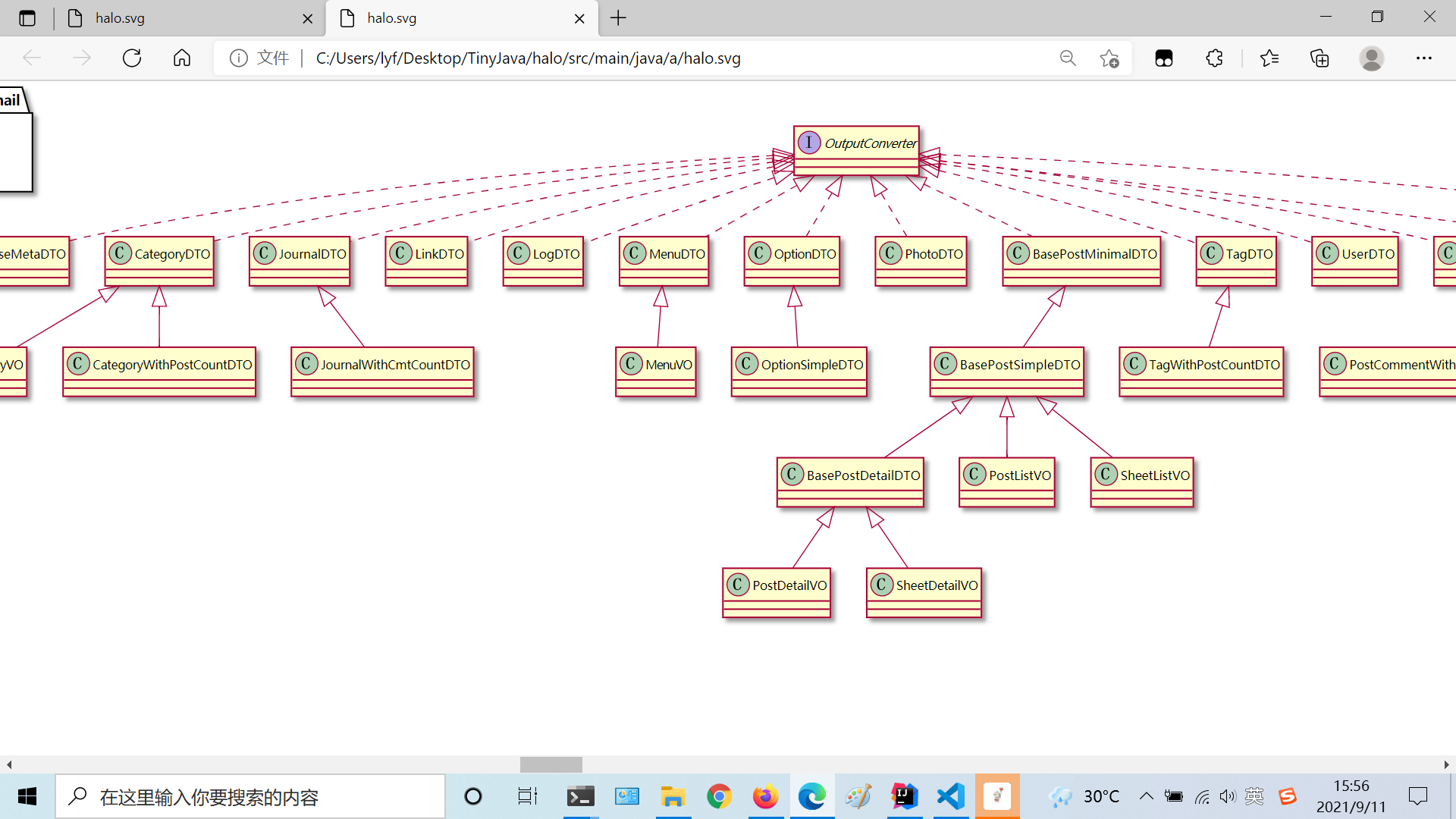Click the LinkDTO class node
The height and width of the screenshot is (819, 1456).
tap(426, 261)
